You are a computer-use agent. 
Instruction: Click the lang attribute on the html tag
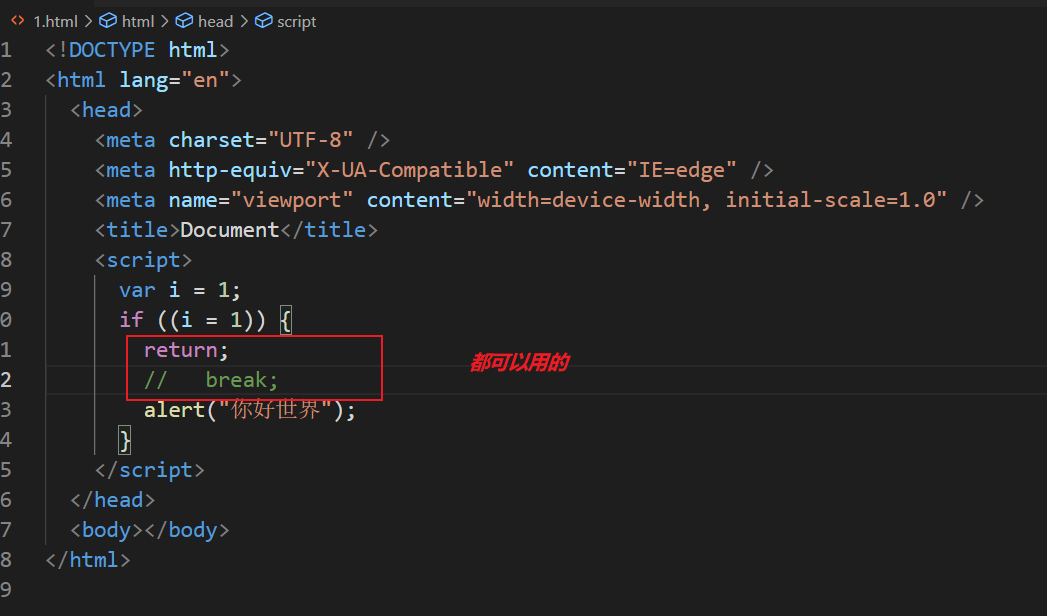pos(144,81)
